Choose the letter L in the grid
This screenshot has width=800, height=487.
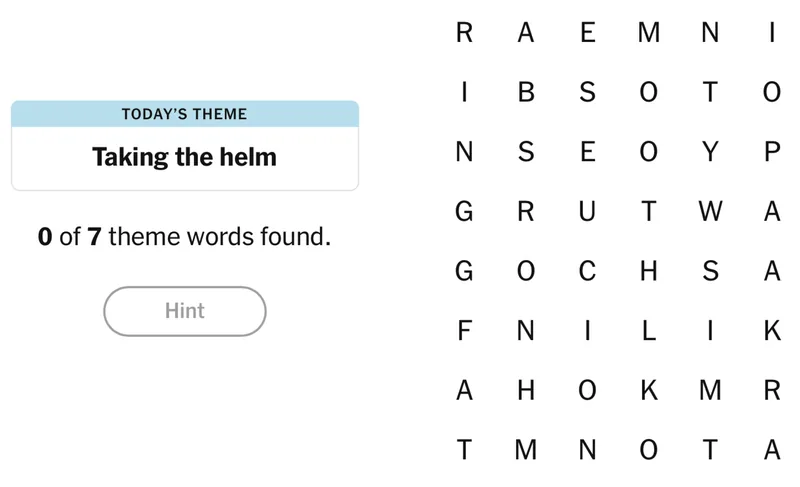pyautogui.click(x=649, y=331)
